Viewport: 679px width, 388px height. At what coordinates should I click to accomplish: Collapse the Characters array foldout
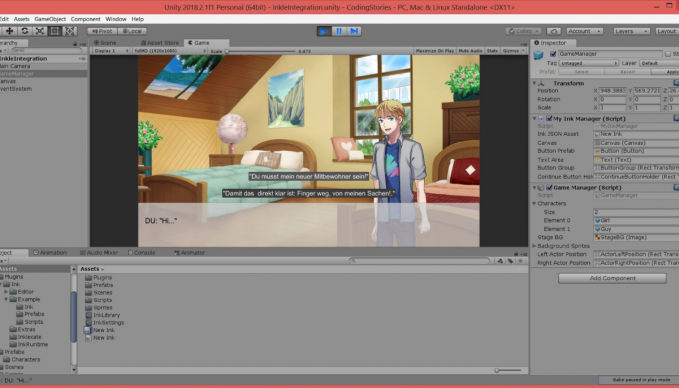[x=534, y=204]
